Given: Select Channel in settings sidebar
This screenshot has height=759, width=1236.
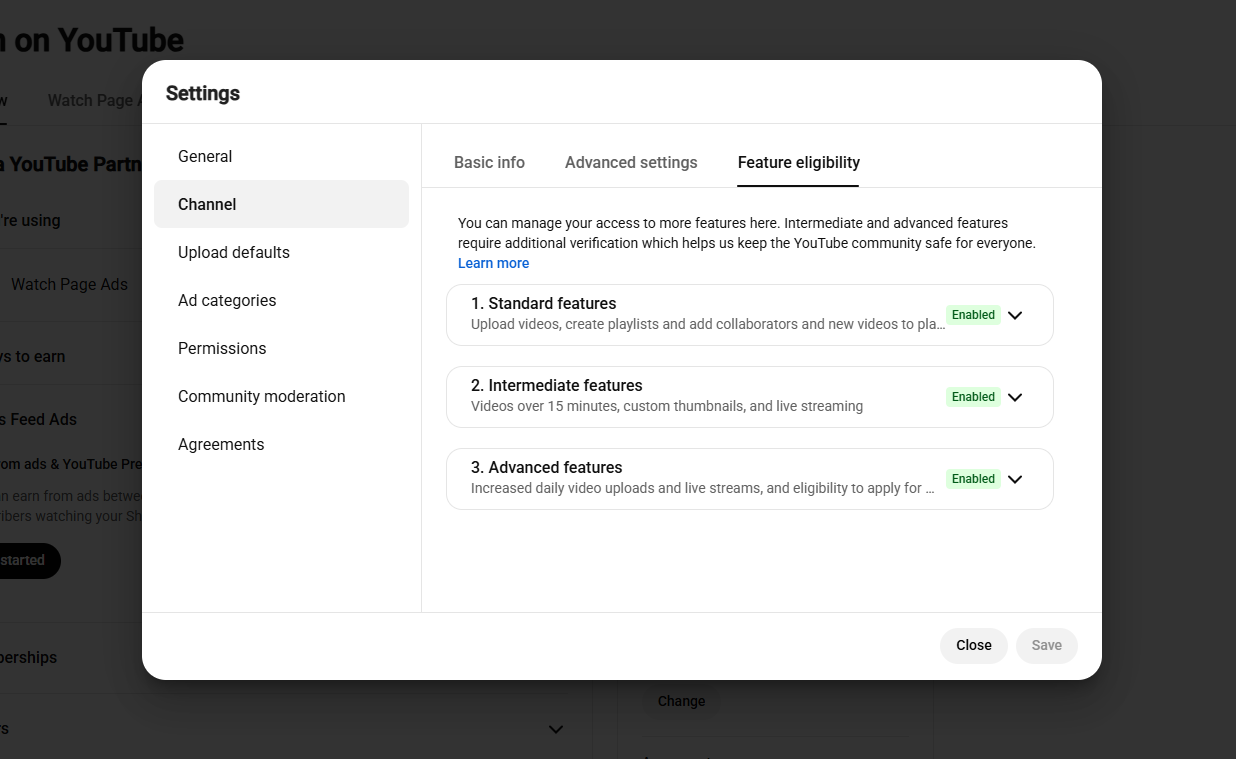Looking at the screenshot, I should click(281, 204).
